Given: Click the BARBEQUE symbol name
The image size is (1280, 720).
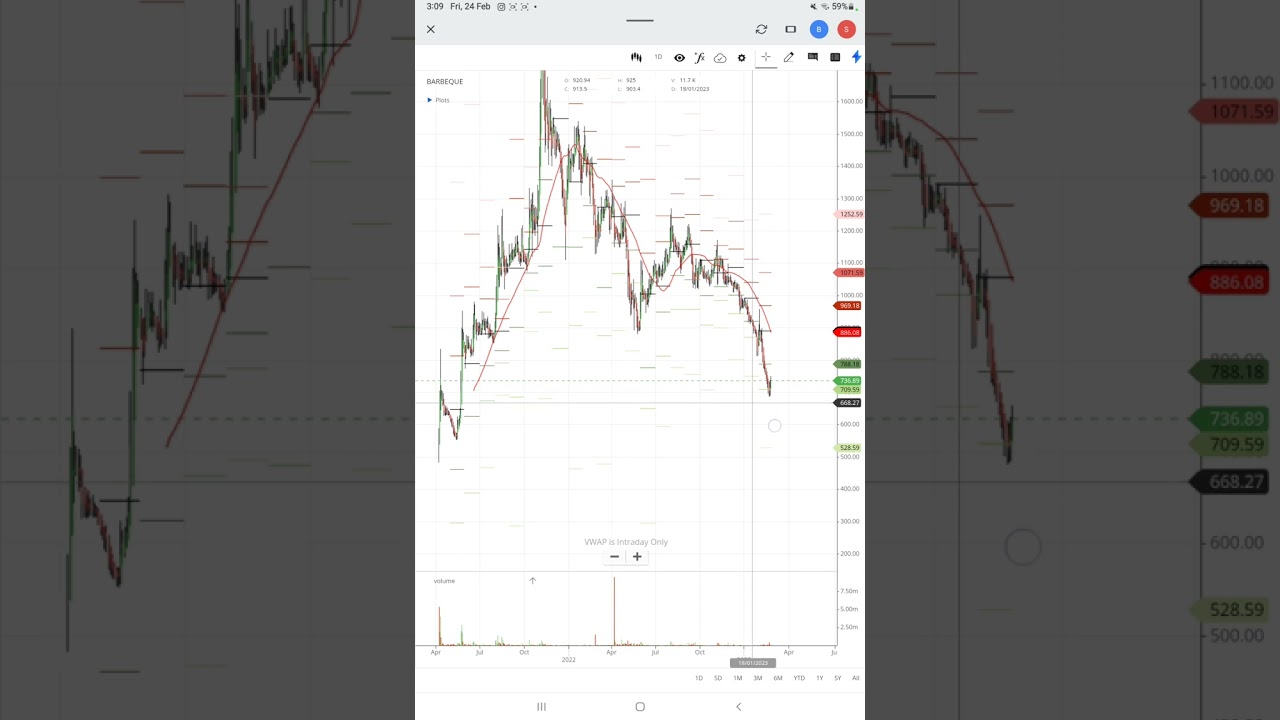Looking at the screenshot, I should (445, 81).
